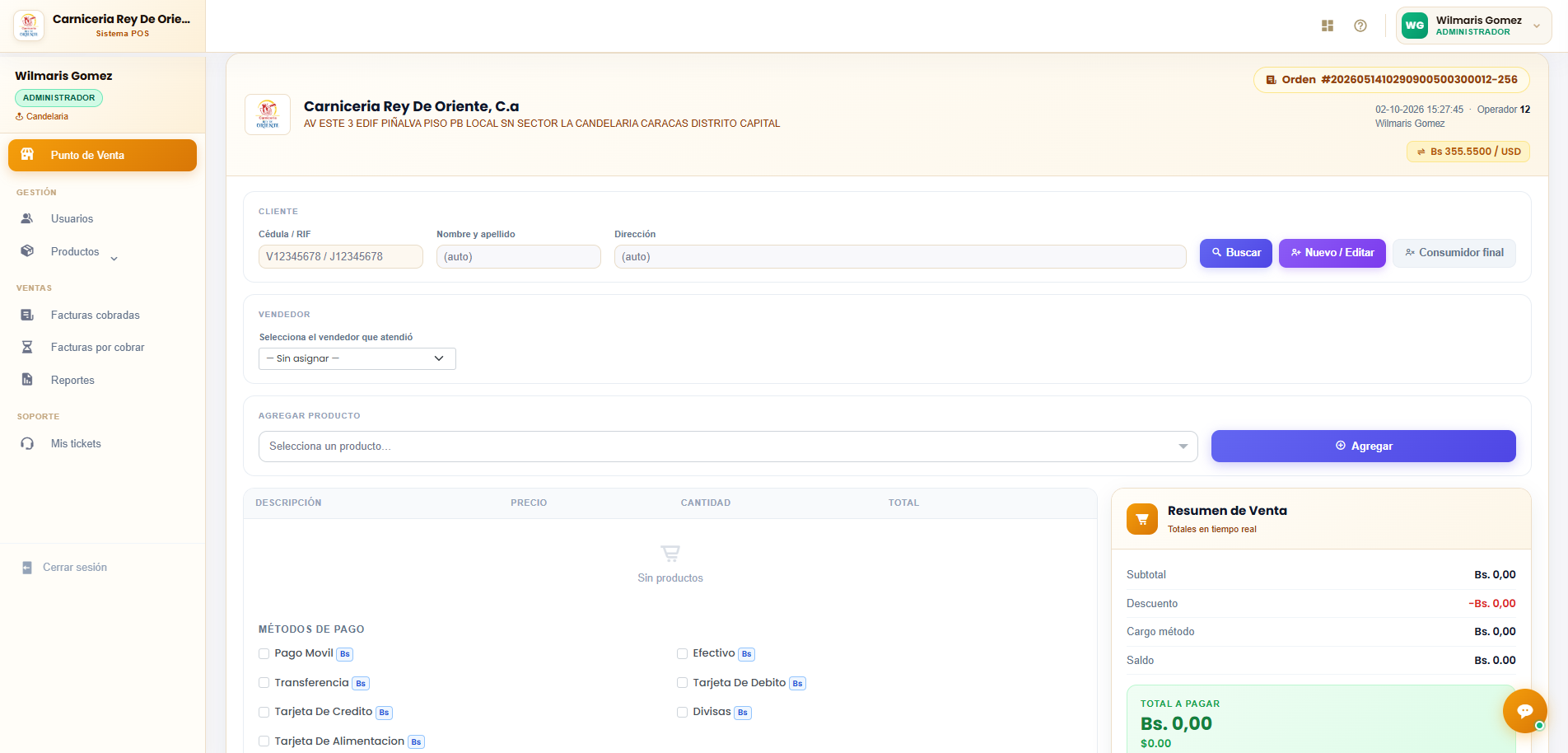The height and width of the screenshot is (753, 1568).
Task: Open the grid apps icon in header
Action: click(1328, 26)
